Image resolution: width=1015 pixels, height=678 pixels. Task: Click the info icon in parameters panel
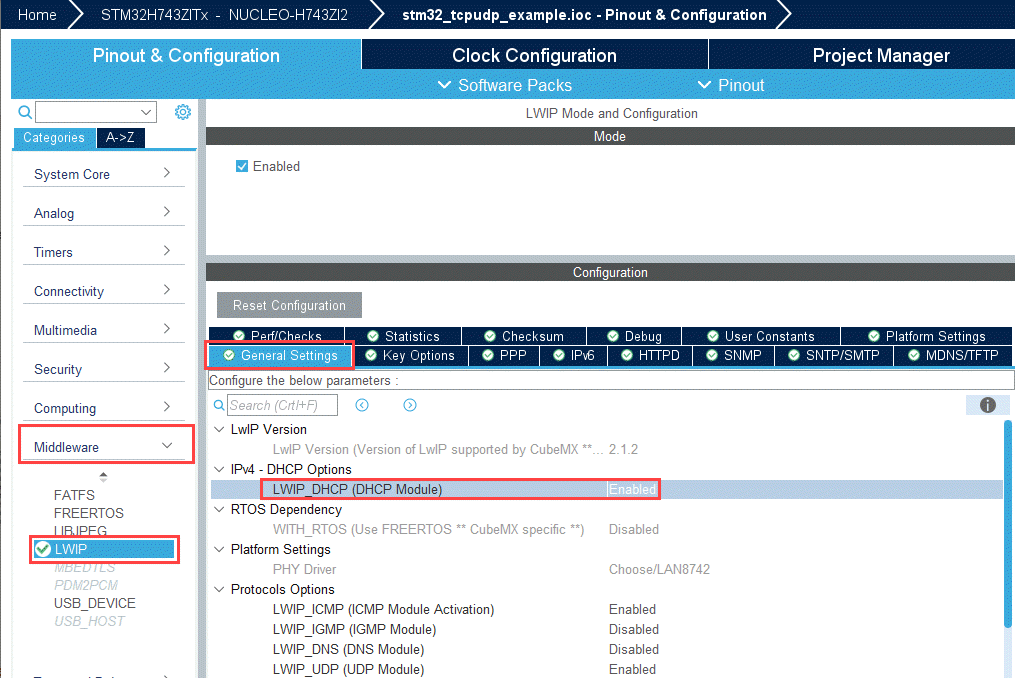(x=987, y=405)
